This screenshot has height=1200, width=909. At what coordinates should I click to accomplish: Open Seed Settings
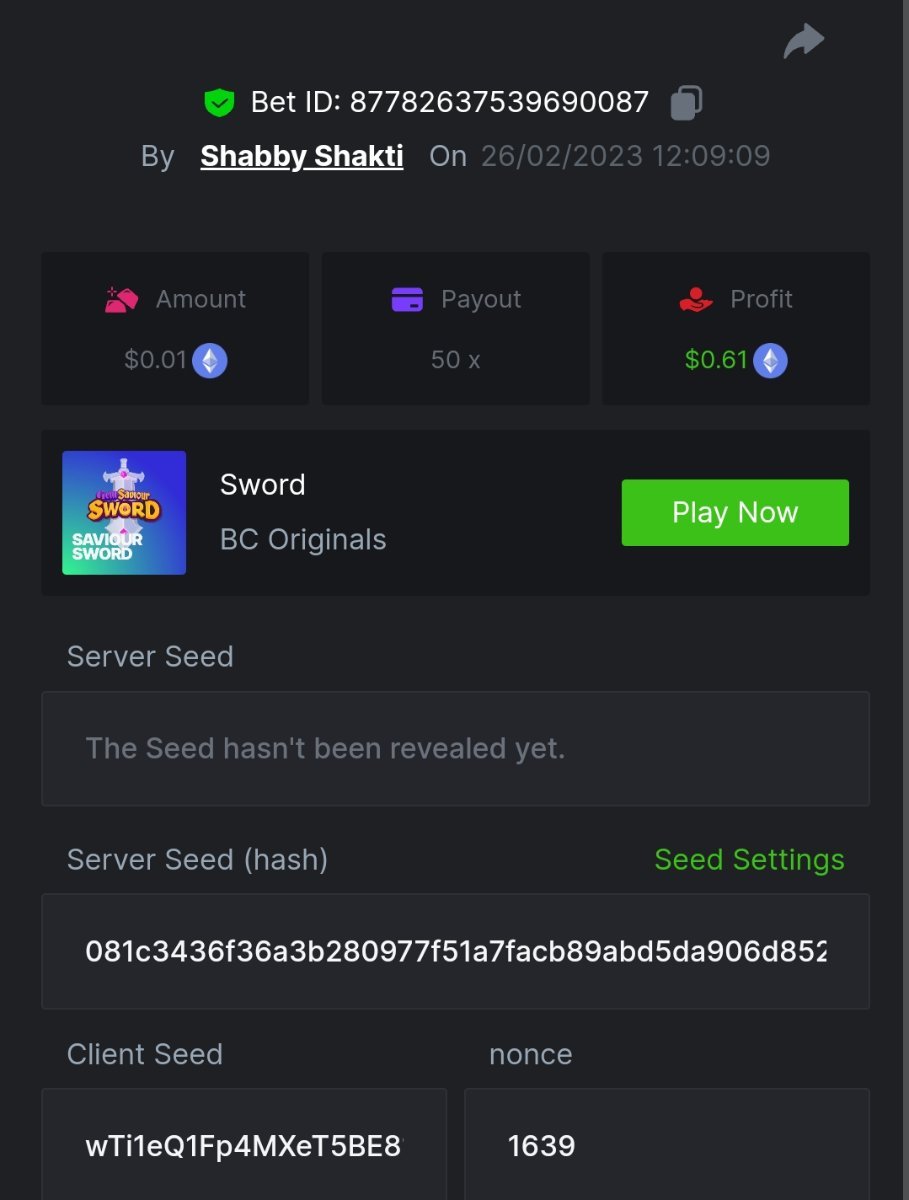pyautogui.click(x=749, y=860)
